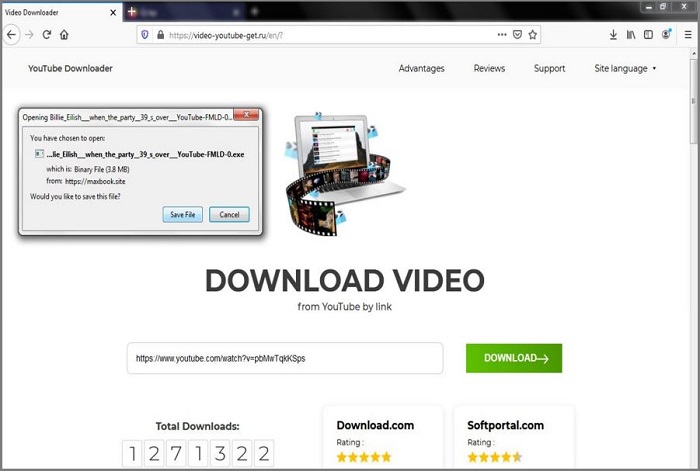Cancel the file download dialog
Screen dimensions: 700x471
pos(229,214)
